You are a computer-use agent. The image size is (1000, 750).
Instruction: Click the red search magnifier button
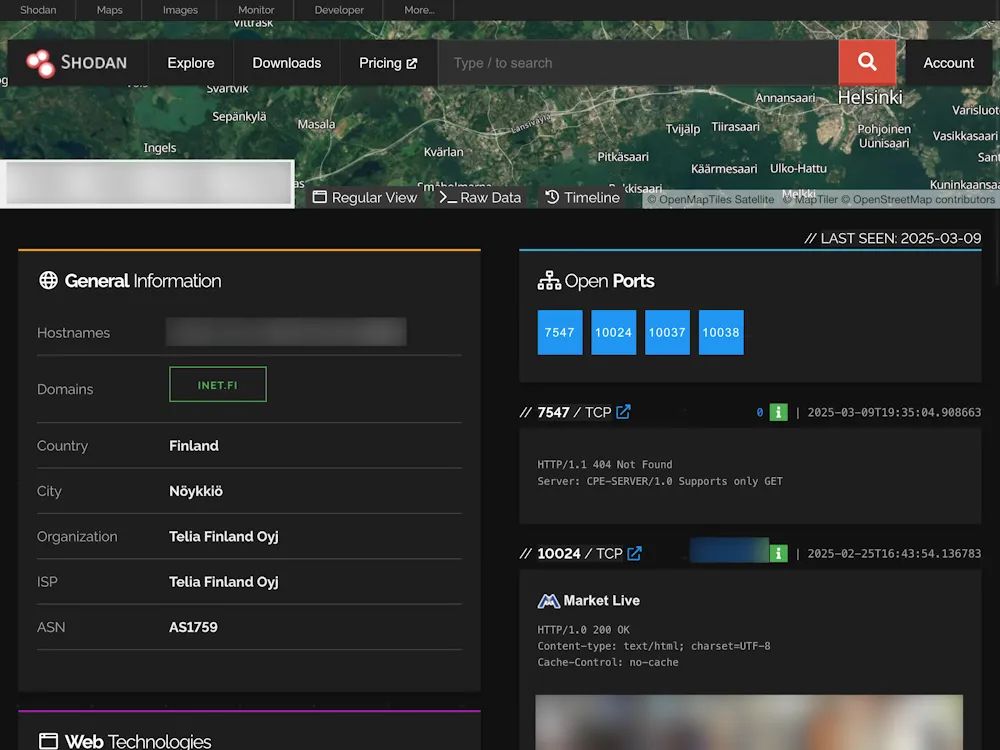click(x=867, y=62)
